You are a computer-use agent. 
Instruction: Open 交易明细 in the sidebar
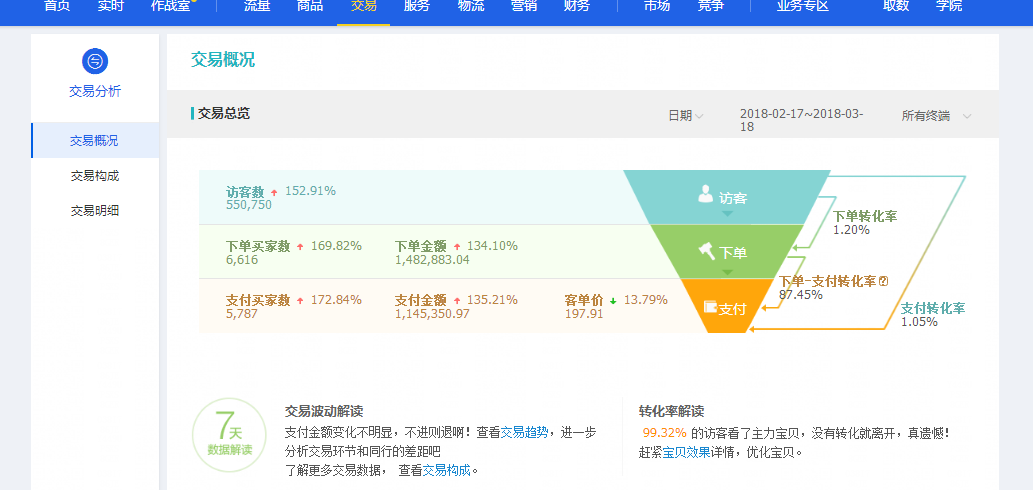(x=95, y=211)
